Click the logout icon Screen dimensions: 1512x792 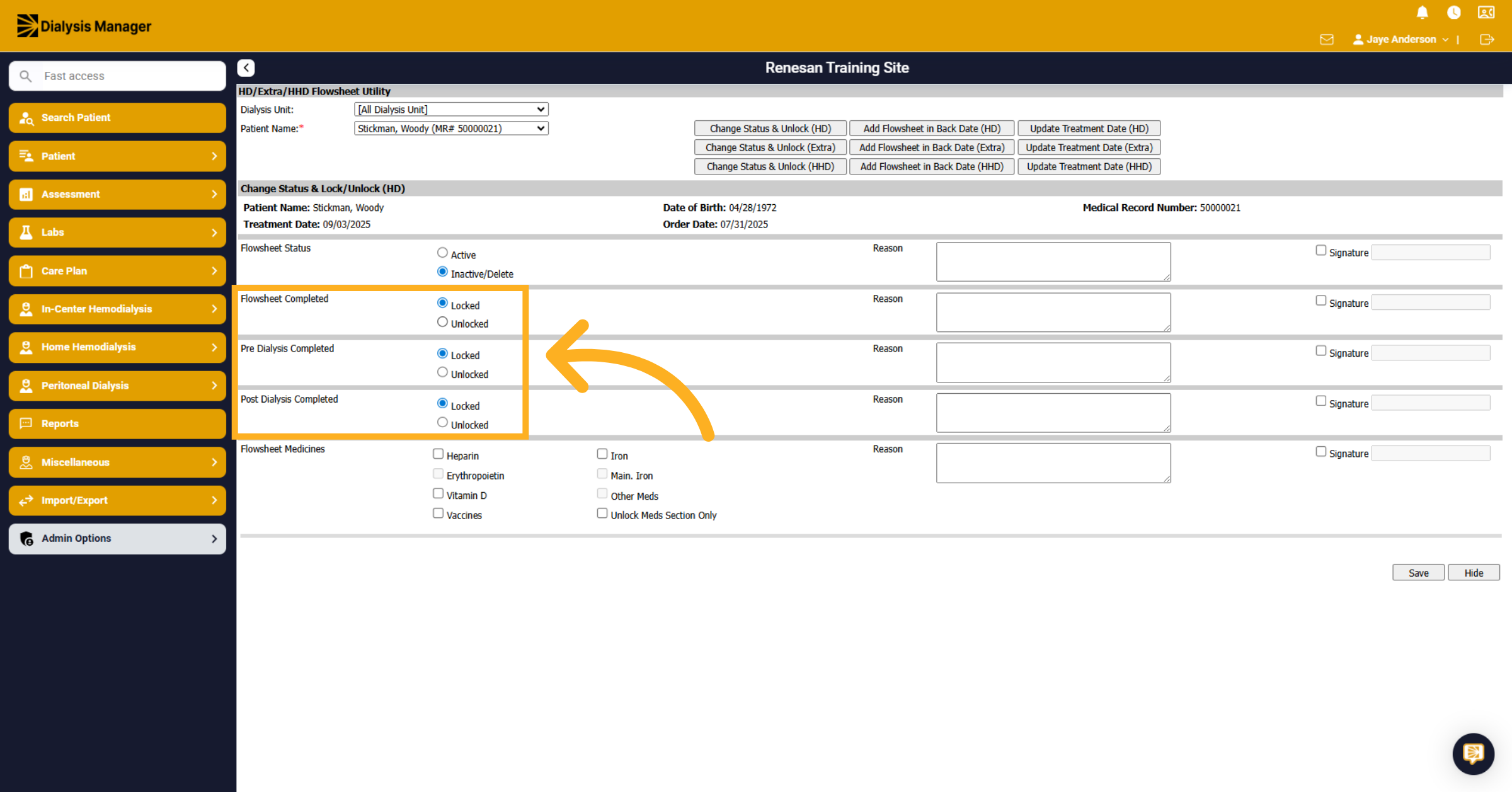click(x=1487, y=39)
